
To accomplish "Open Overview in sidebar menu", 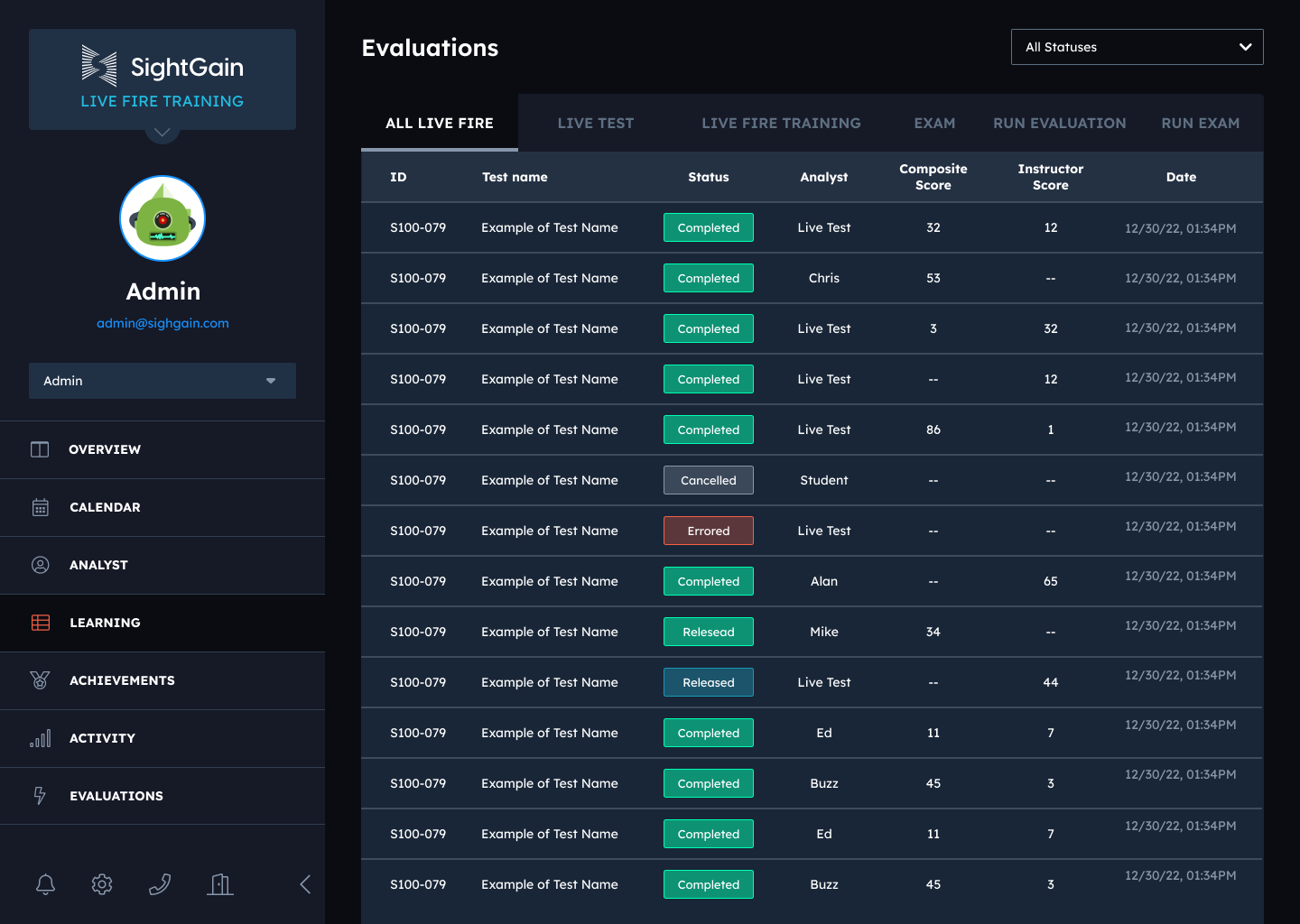I will [x=162, y=449].
